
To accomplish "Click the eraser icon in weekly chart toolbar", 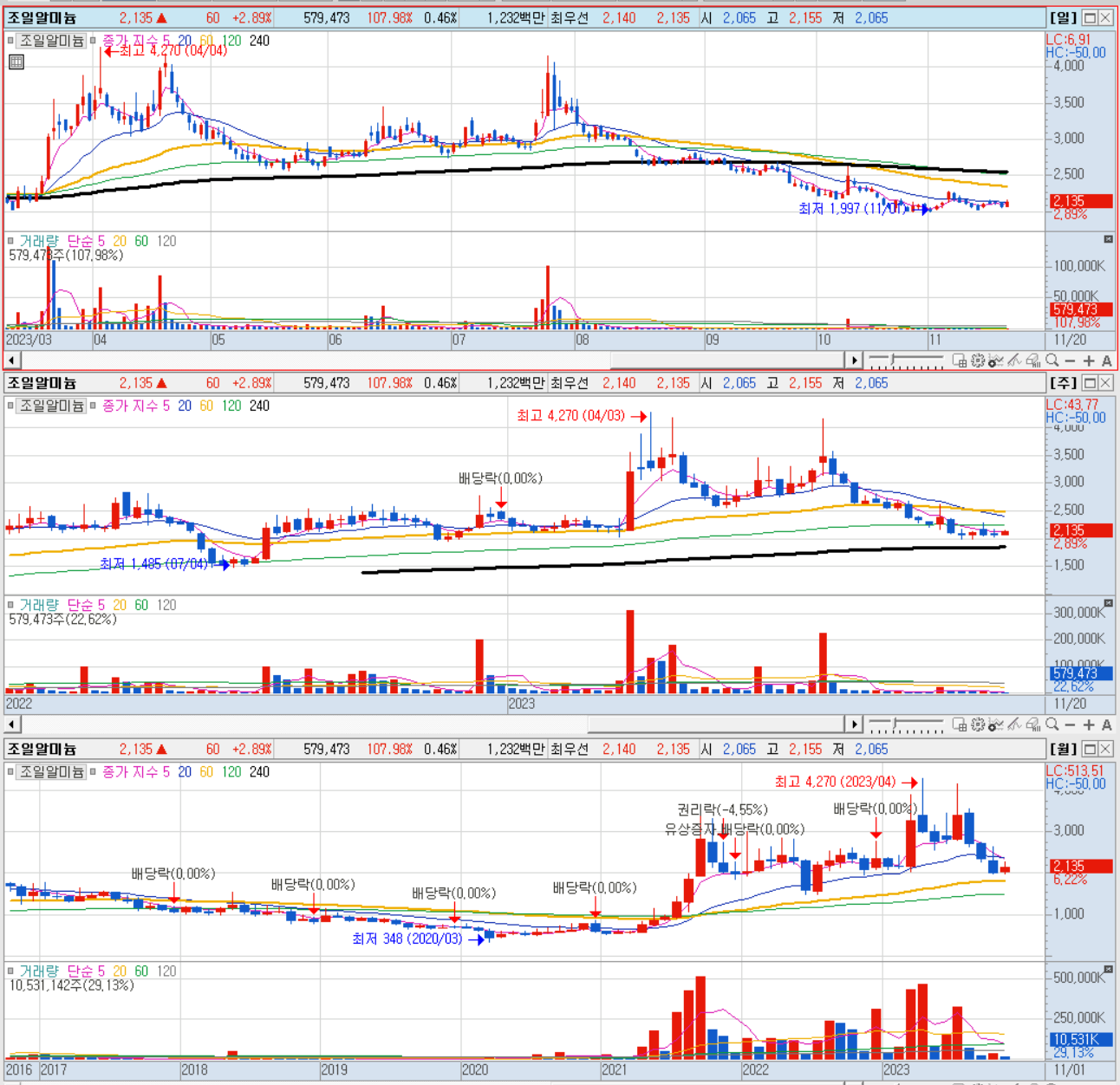I will click(x=1032, y=725).
